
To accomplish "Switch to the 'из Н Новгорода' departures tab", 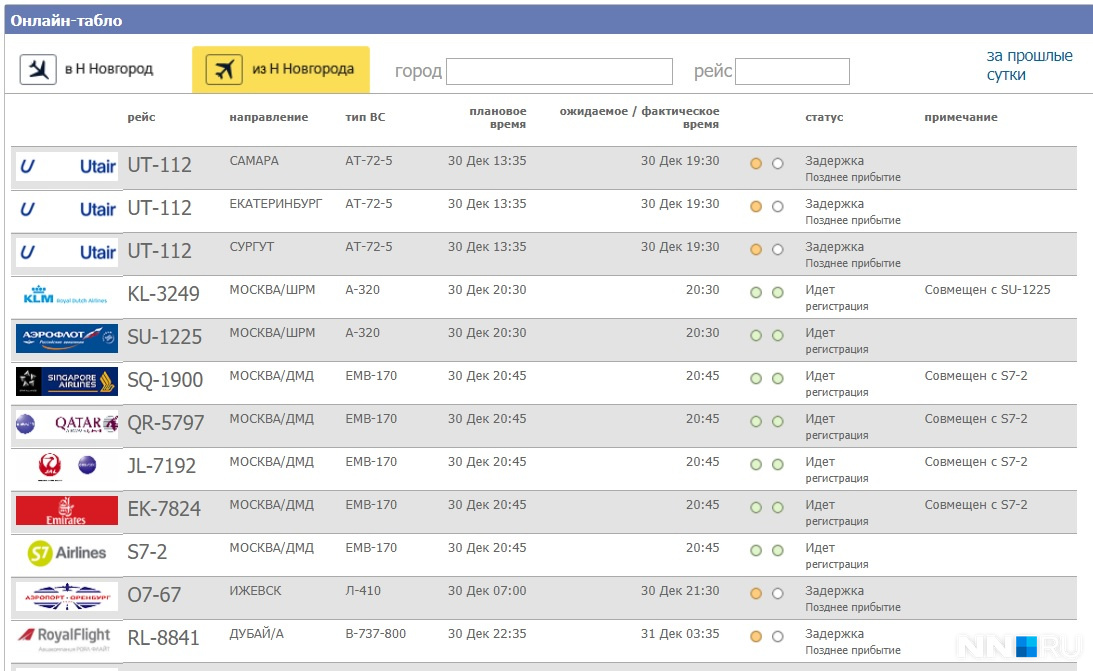I will pos(281,70).
